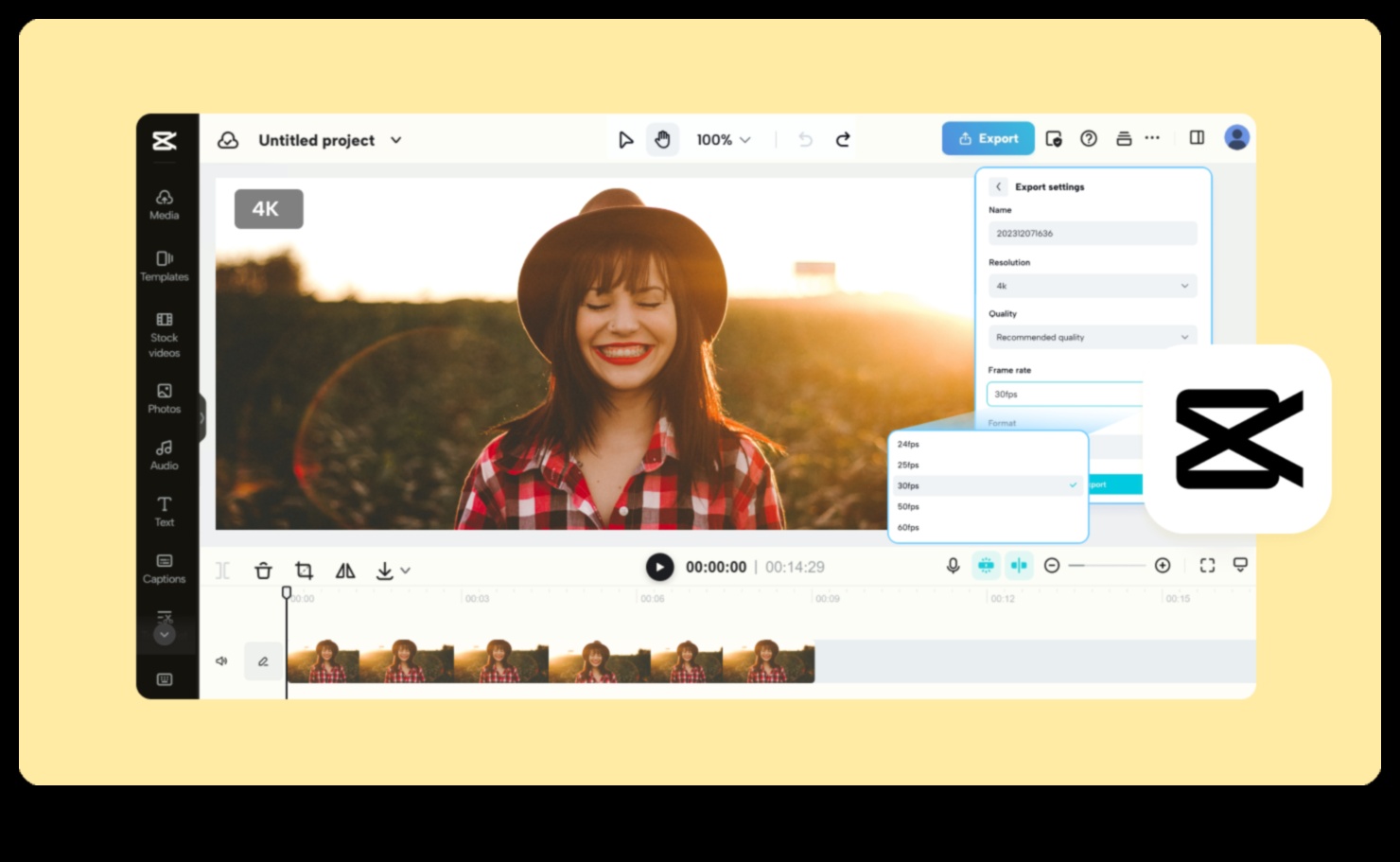Image resolution: width=1400 pixels, height=862 pixels.
Task: Mute the video track audio
Action: tap(221, 661)
